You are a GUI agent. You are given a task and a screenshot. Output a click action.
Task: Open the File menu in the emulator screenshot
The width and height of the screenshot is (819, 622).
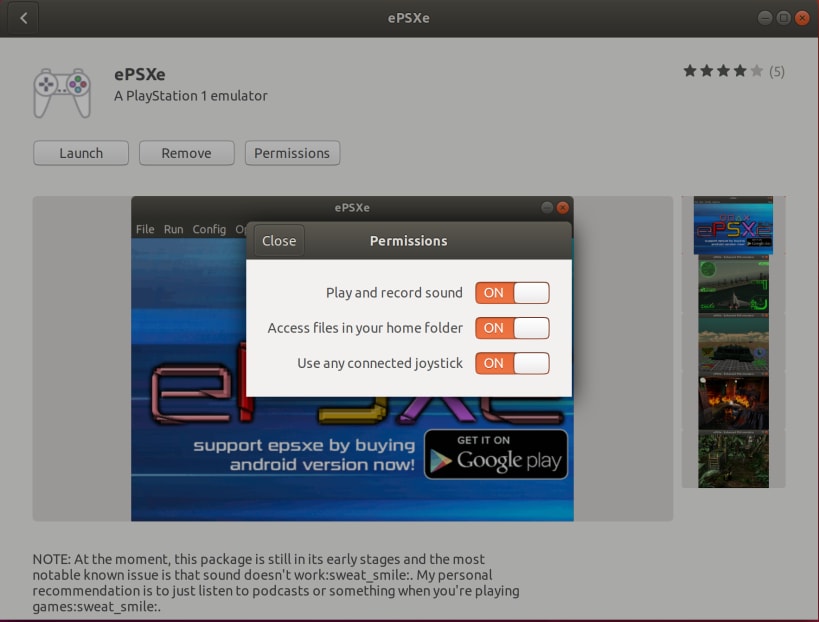point(144,229)
